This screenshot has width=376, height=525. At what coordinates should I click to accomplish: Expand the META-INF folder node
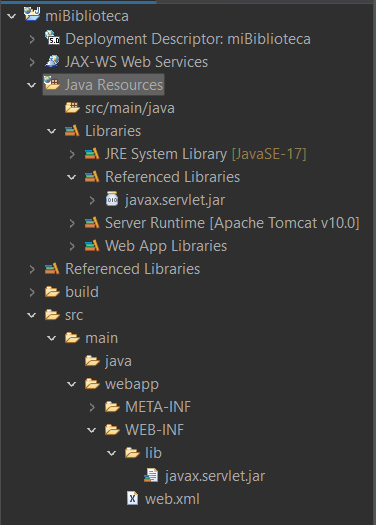(x=92, y=407)
